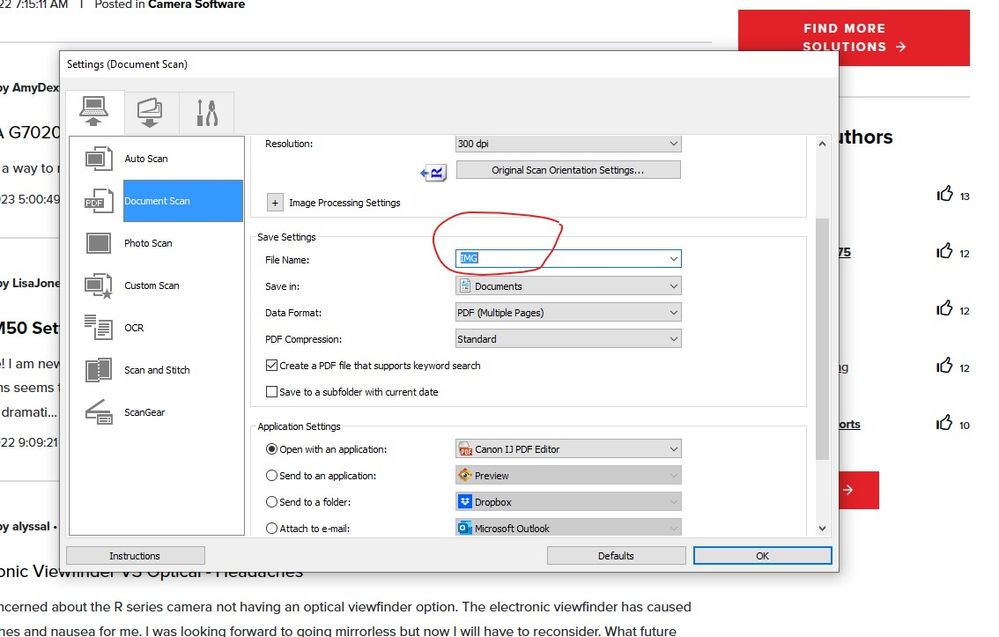Open the Instructions help page
Image resolution: width=999 pixels, height=637 pixels.
point(135,555)
